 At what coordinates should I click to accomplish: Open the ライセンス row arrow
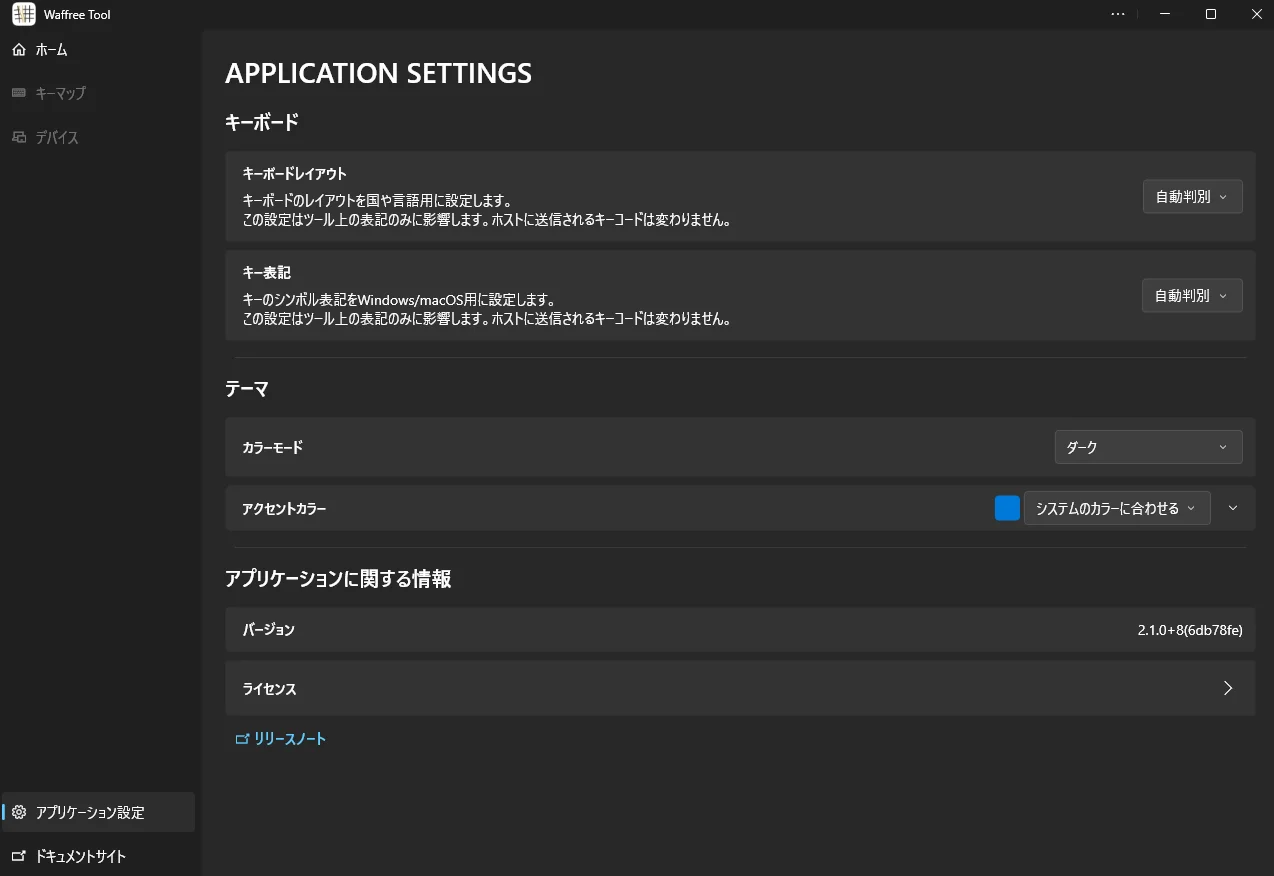1228,688
